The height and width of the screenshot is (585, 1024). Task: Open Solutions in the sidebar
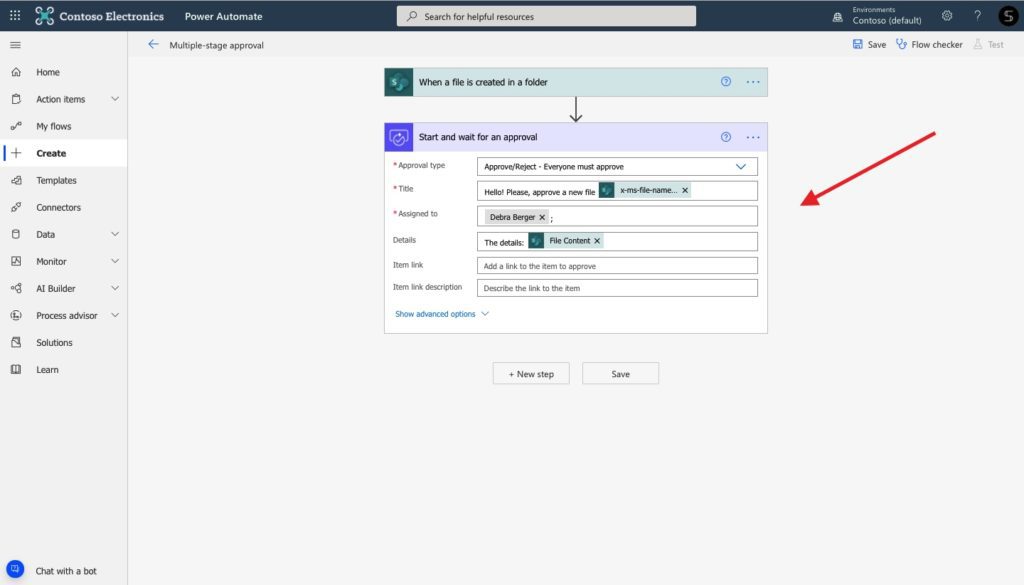[x=54, y=342]
